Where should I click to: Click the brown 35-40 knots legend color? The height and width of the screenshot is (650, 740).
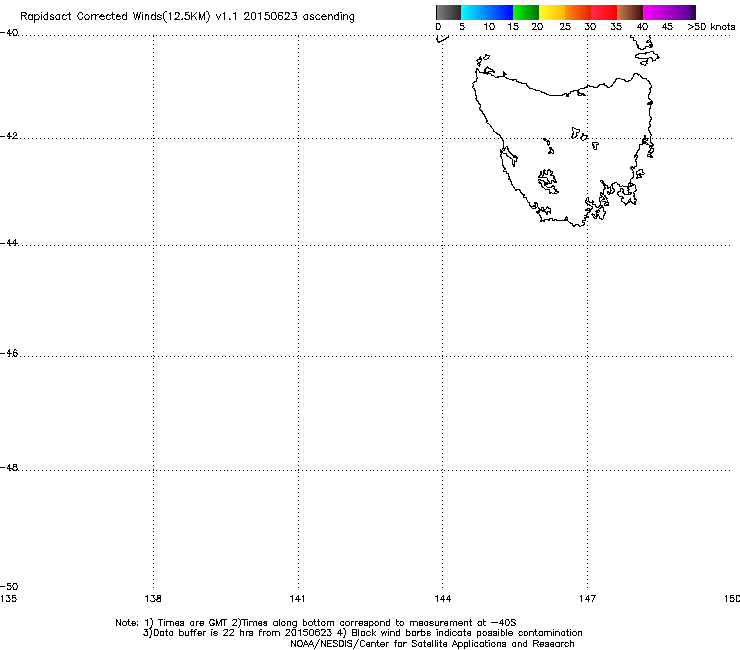630,12
